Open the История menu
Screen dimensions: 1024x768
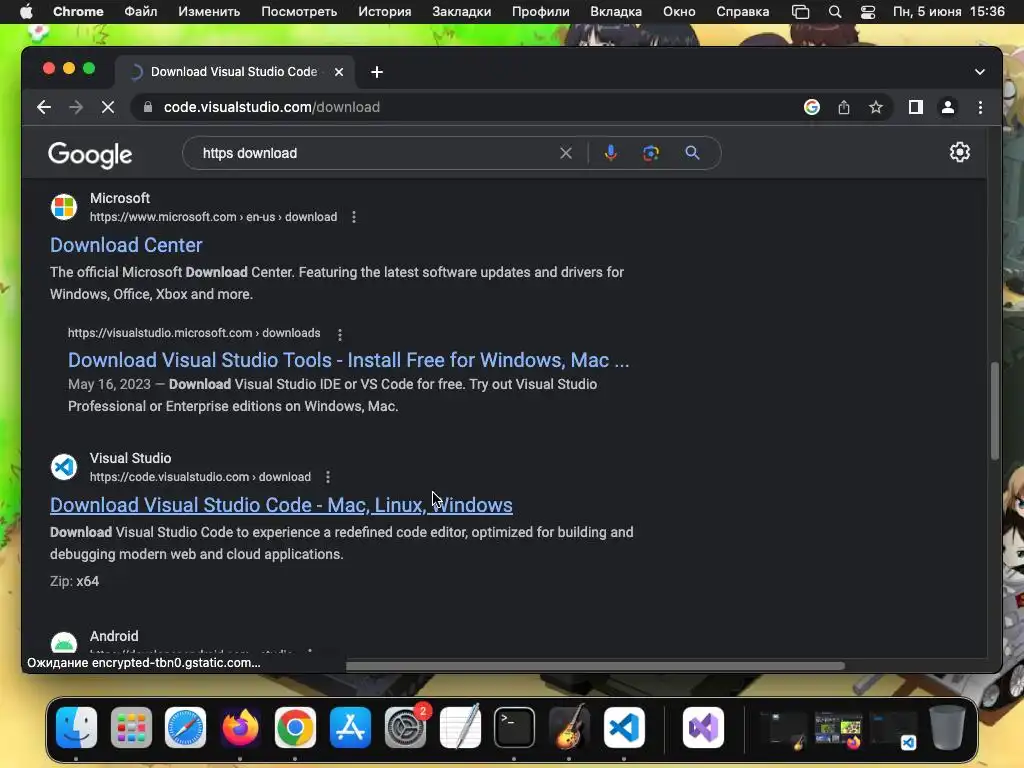click(385, 12)
